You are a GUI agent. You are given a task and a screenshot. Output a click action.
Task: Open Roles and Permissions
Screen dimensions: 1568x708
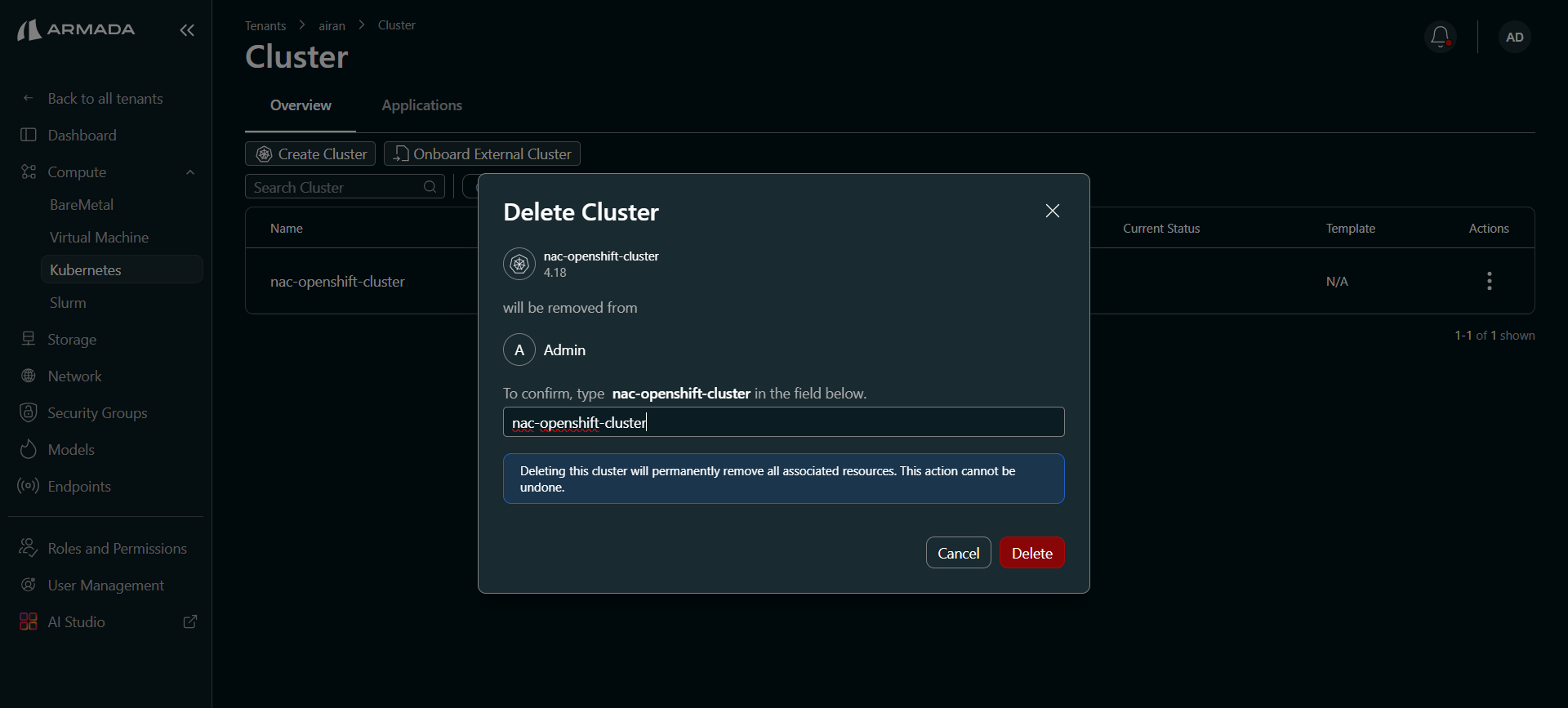[117, 549]
